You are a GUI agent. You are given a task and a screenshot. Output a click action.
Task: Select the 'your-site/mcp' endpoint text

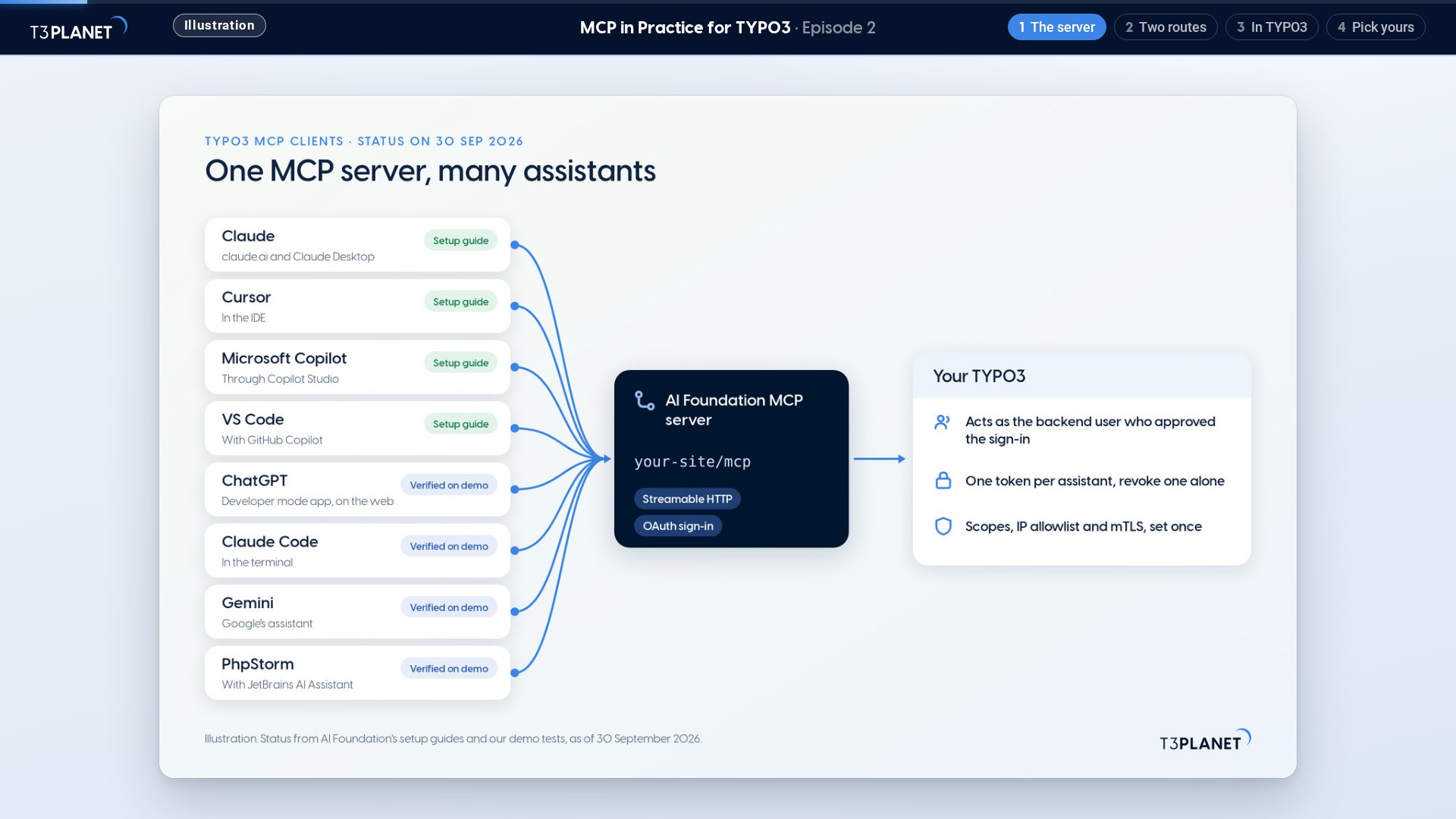point(692,462)
